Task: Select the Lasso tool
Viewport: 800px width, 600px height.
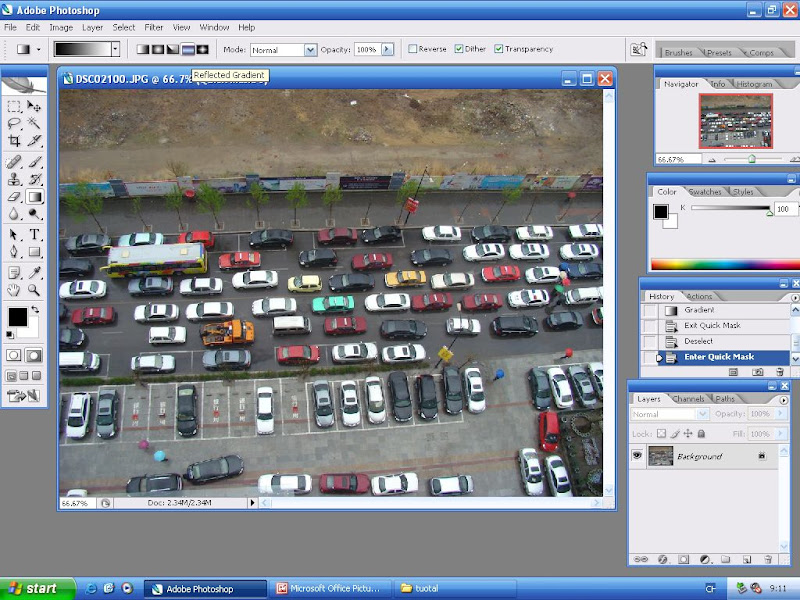Action: [x=16, y=122]
